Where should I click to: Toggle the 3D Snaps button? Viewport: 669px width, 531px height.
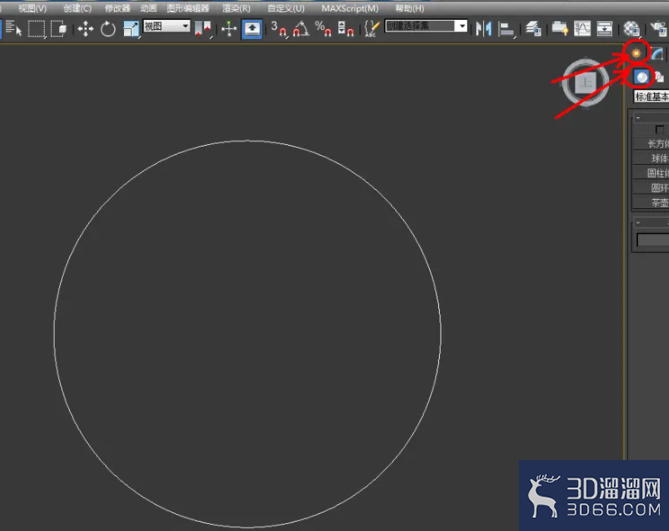279,29
